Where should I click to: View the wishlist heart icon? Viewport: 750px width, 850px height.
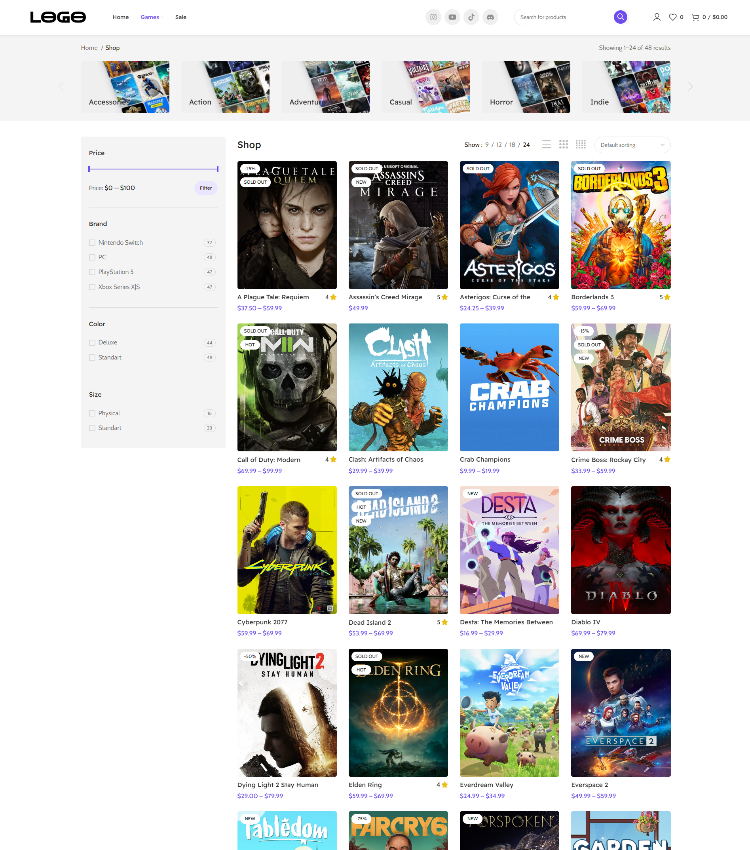673,17
